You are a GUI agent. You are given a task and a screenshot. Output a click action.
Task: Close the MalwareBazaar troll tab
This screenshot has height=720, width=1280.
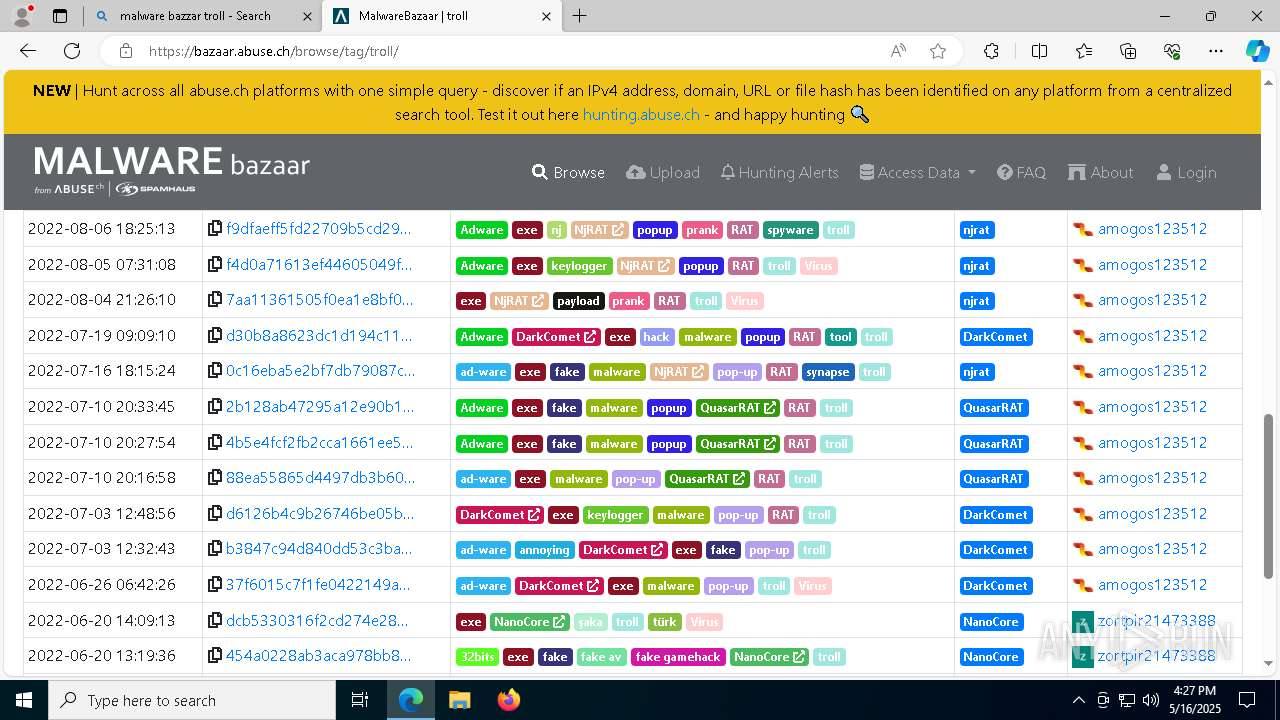(x=546, y=16)
